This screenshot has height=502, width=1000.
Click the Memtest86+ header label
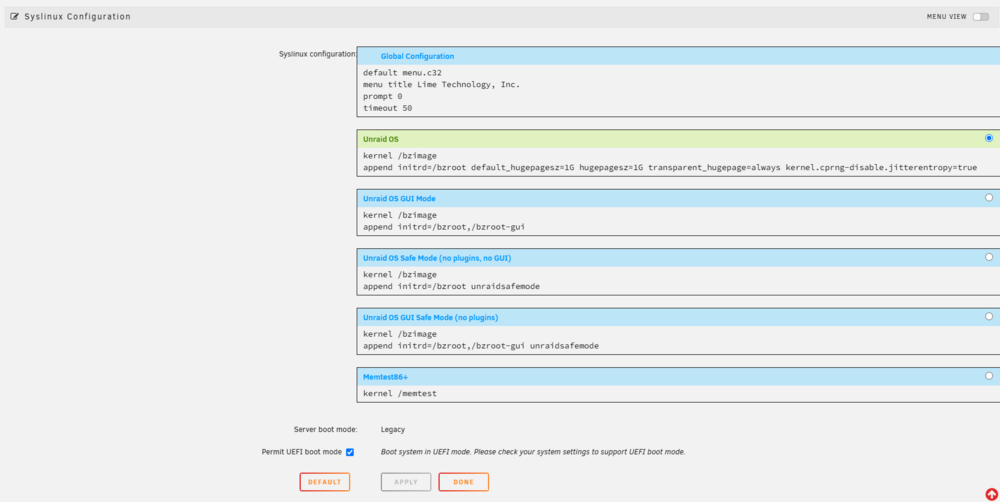[385, 377]
